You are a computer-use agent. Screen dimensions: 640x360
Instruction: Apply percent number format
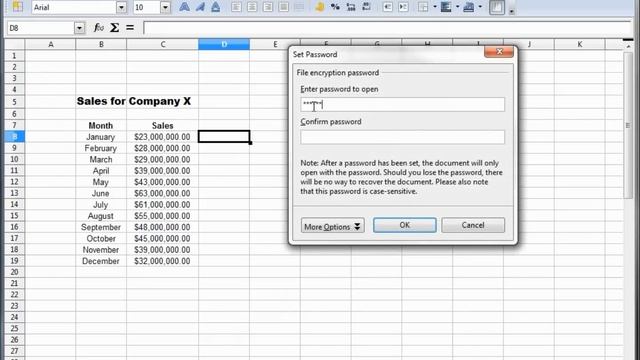pyautogui.click(x=336, y=7)
